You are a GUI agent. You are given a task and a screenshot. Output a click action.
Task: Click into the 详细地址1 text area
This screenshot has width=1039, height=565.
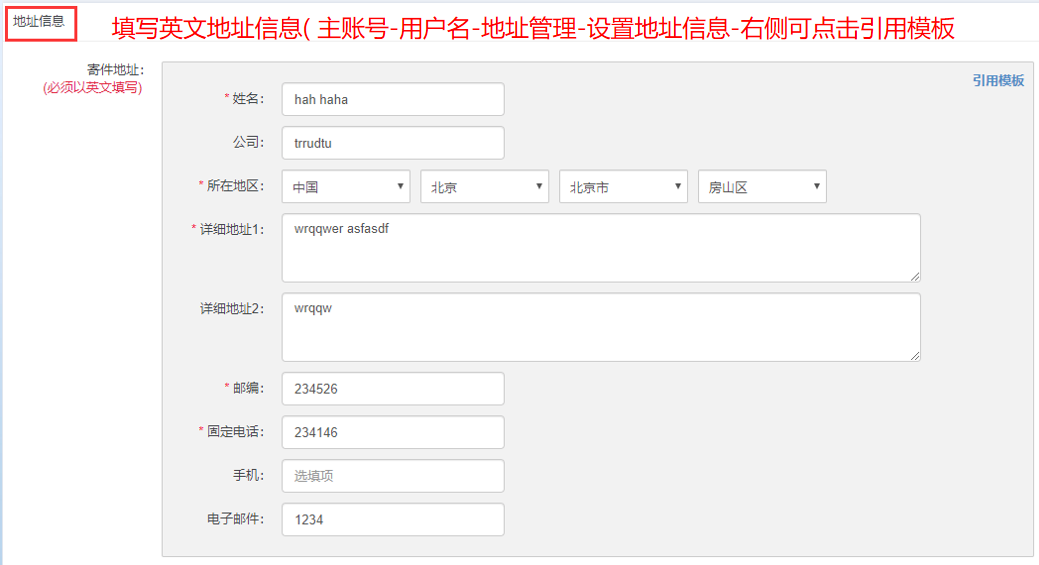601,248
